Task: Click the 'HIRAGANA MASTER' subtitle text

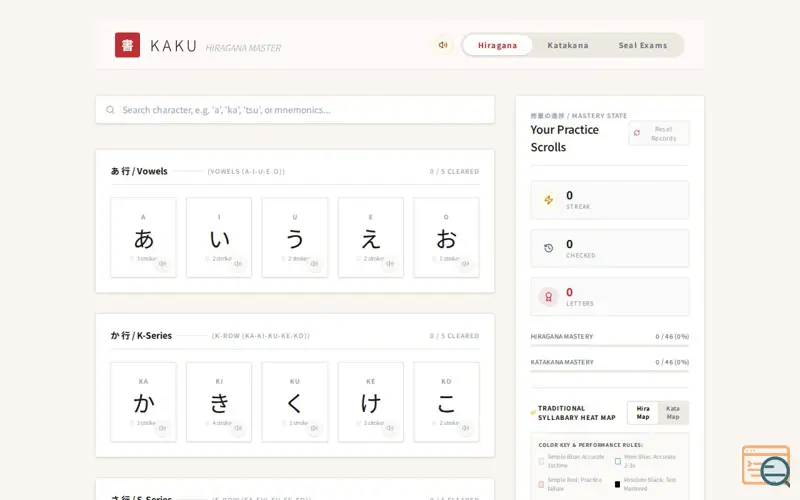Action: pyautogui.click(x=243, y=48)
